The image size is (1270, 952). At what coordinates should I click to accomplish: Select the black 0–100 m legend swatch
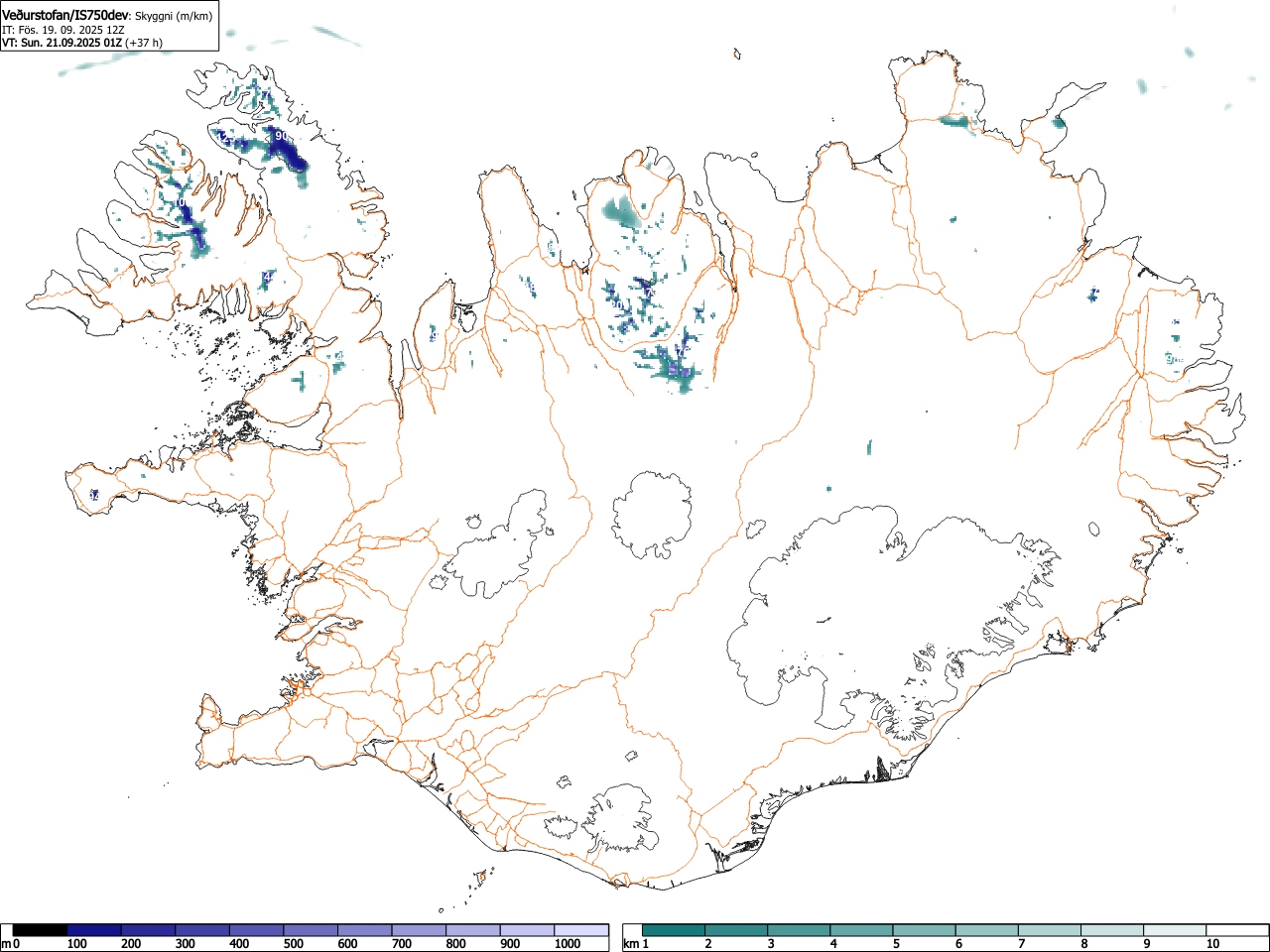[40, 930]
